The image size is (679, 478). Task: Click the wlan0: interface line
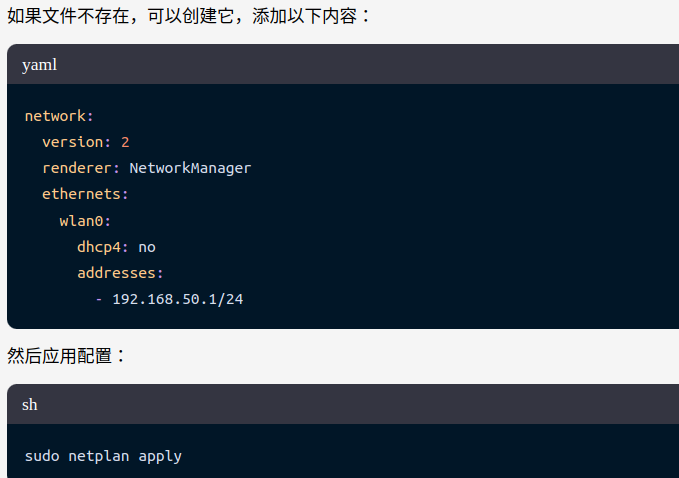[x=85, y=220]
